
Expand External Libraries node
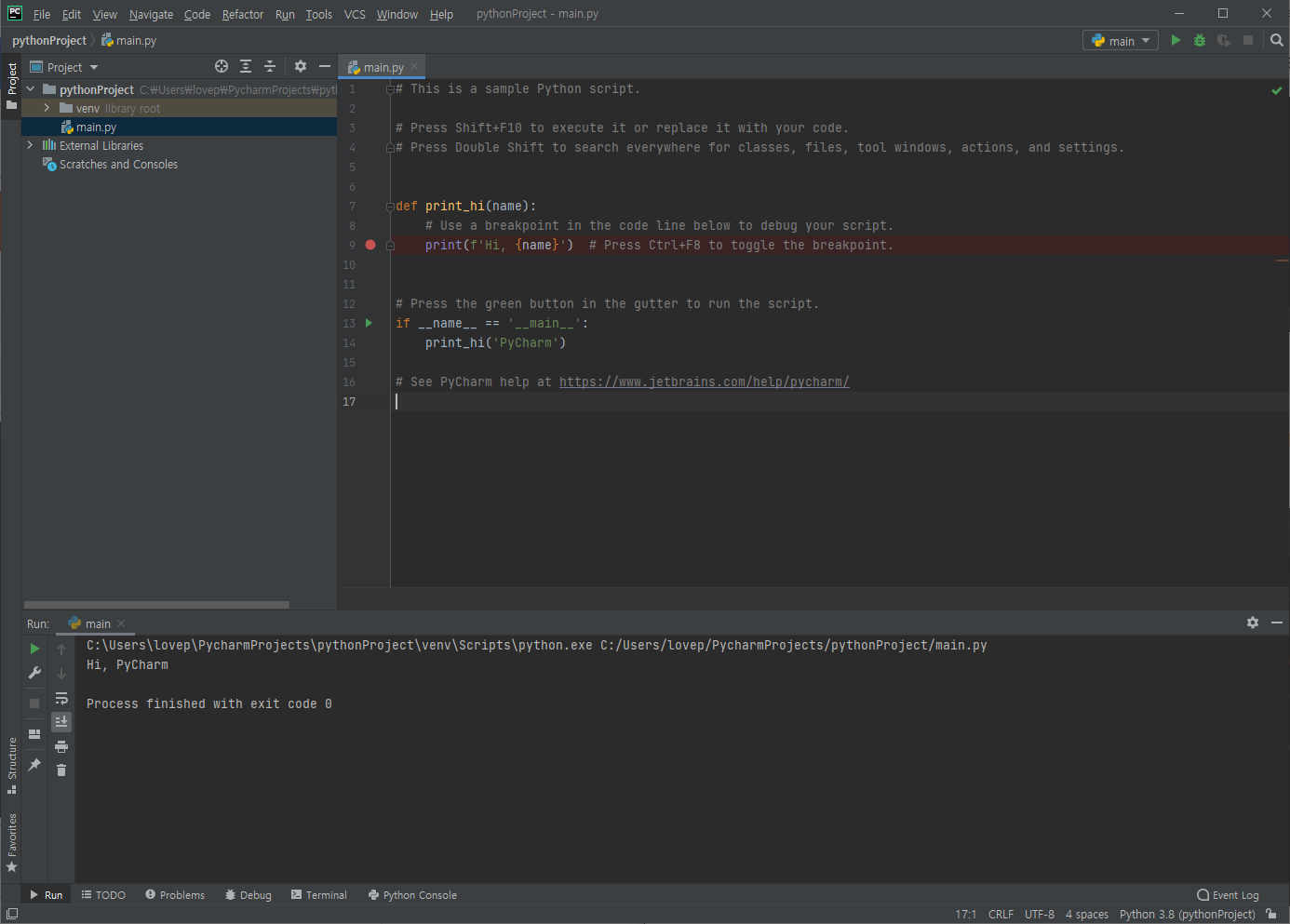point(31,145)
